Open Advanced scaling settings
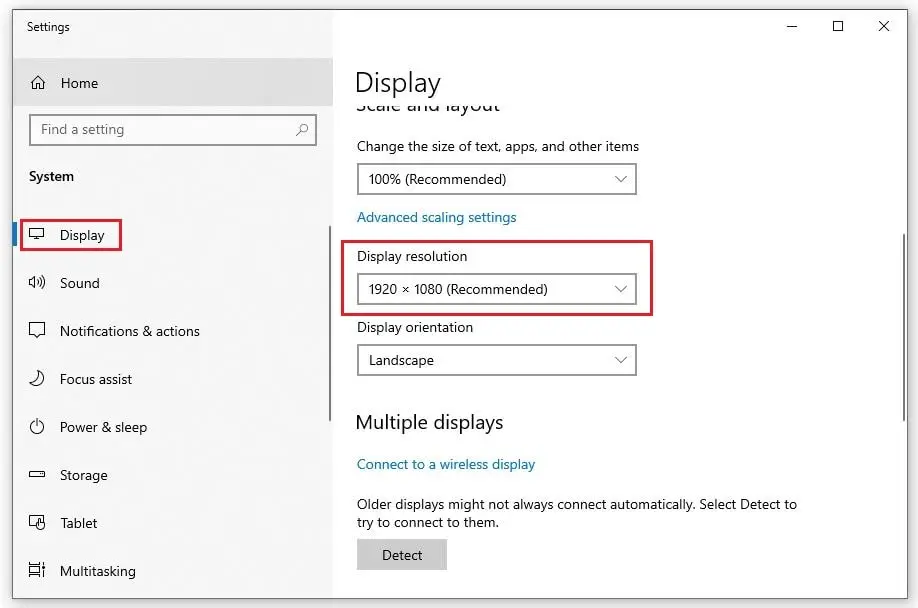 coord(436,217)
